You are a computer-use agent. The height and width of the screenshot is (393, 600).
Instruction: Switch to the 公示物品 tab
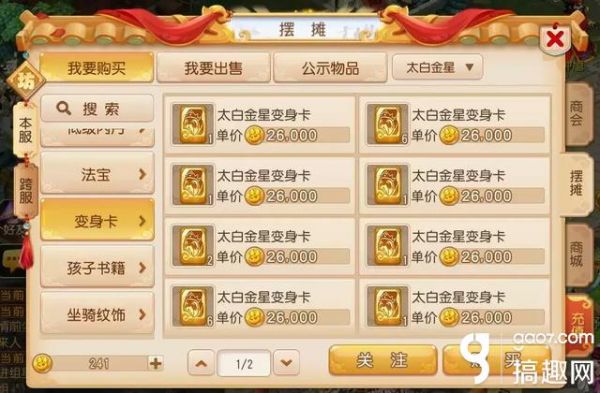[330, 68]
